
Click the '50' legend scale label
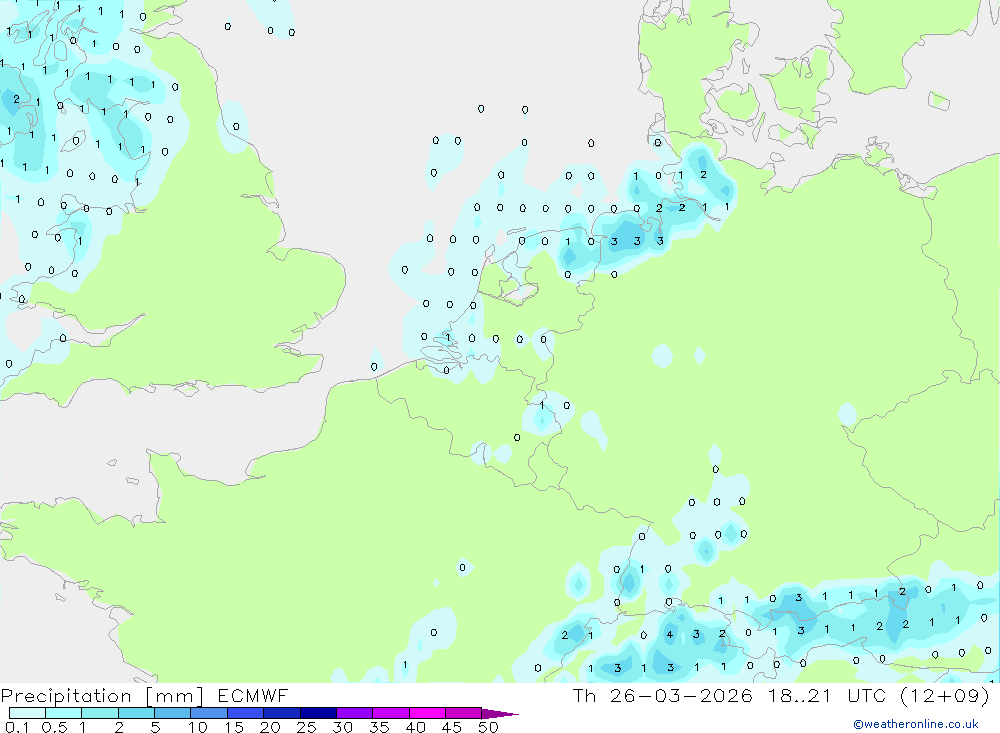488,727
